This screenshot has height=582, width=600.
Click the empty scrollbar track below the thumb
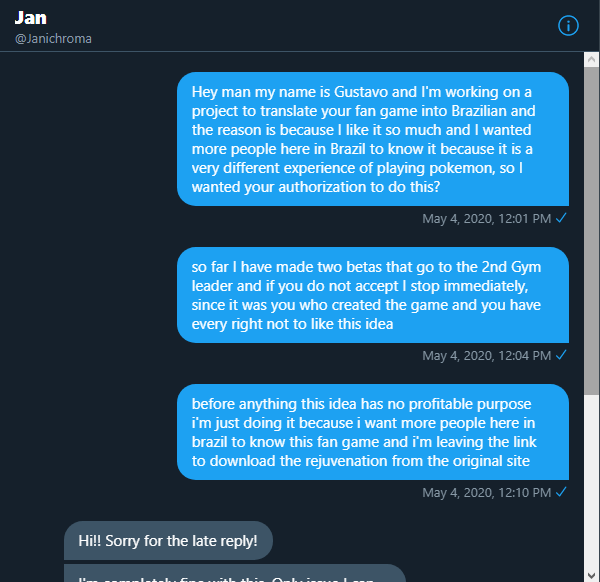point(592,481)
